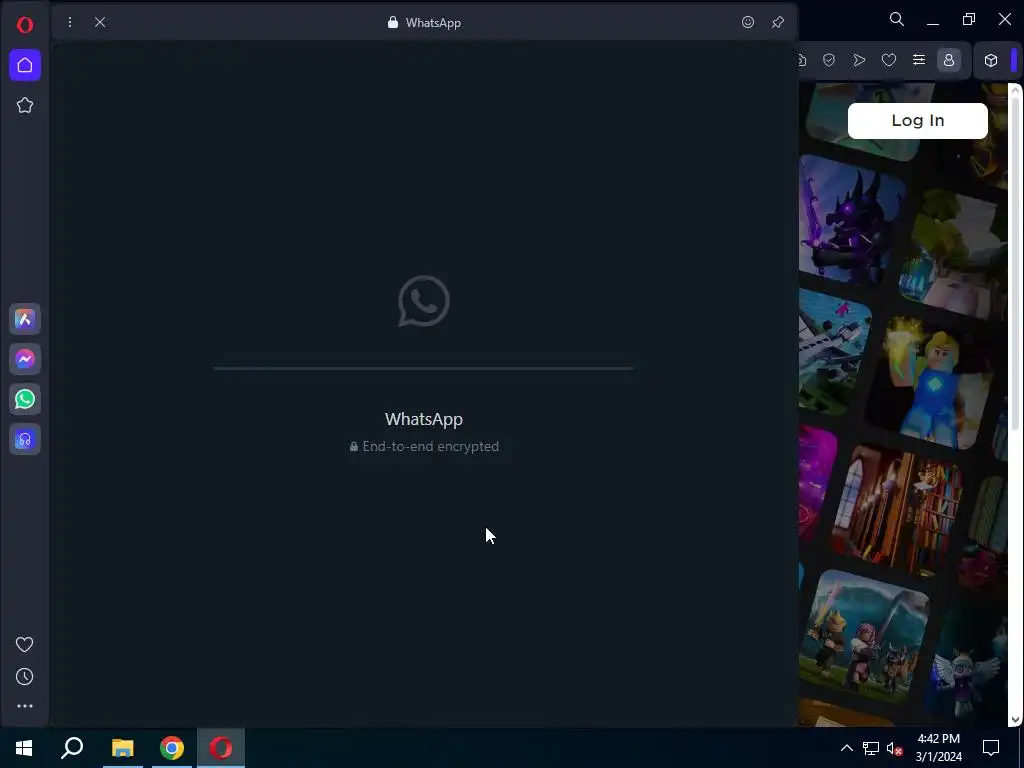Open the Opera main menu logo

tap(25, 25)
